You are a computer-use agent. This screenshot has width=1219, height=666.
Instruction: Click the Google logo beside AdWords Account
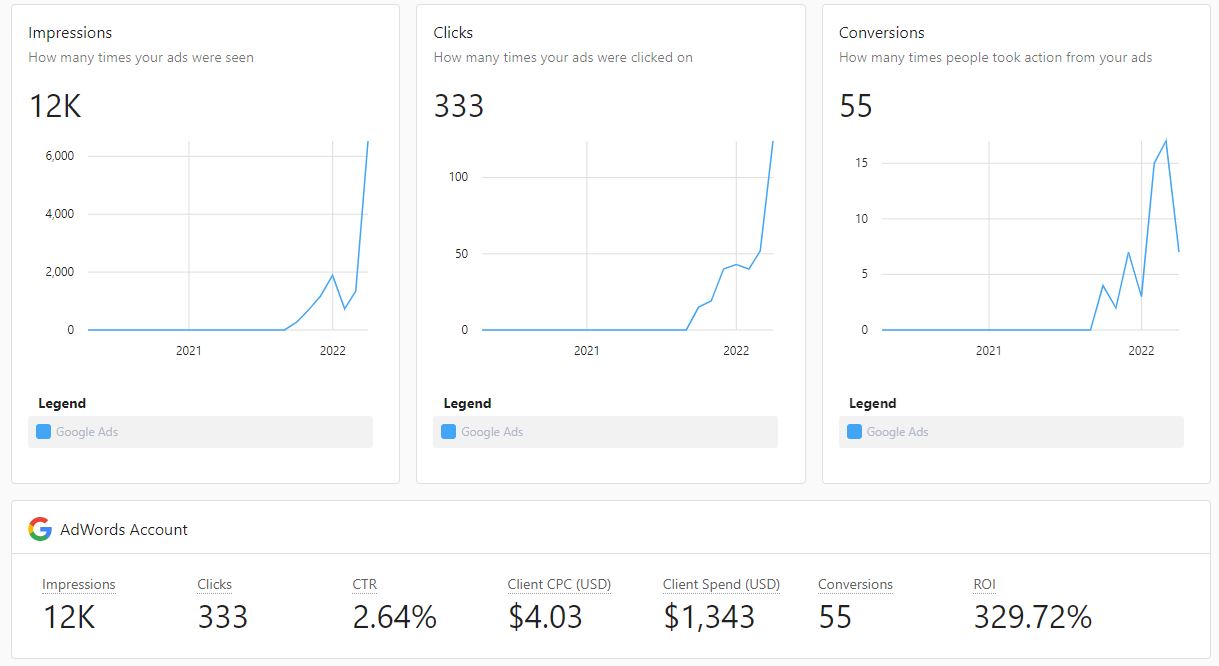(x=40, y=529)
